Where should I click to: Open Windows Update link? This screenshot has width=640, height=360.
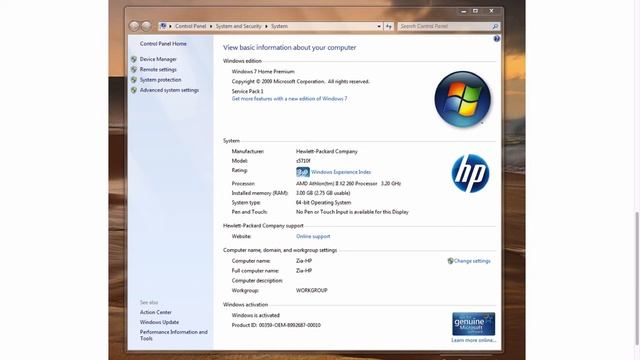159,322
